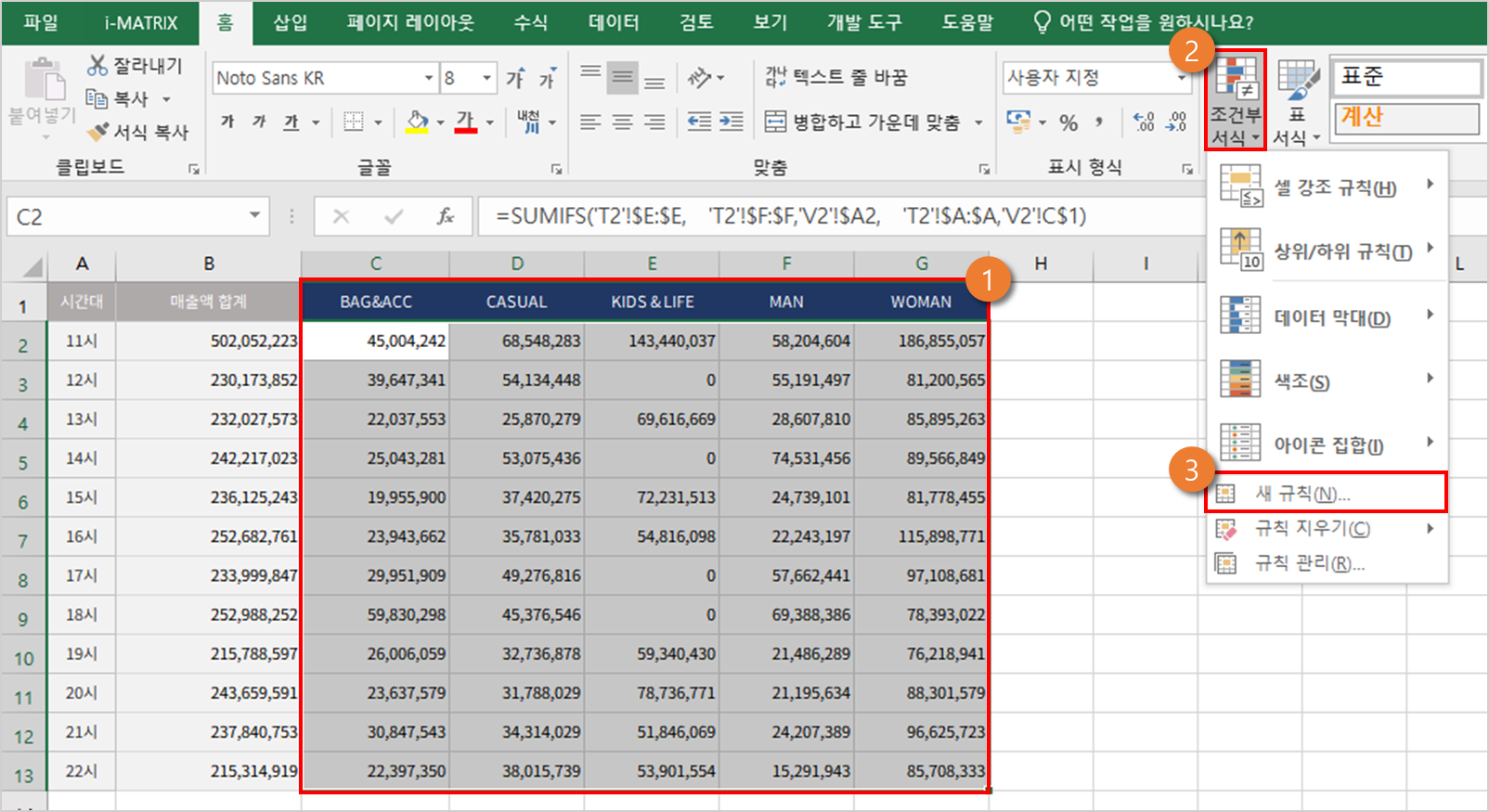1489x812 pixels.
Task: Click the Format as Table (표 서식) icon
Action: [1298, 100]
